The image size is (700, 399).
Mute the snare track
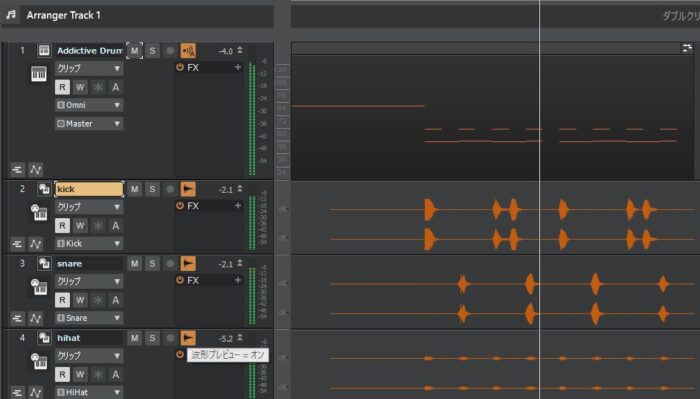[x=134, y=264]
